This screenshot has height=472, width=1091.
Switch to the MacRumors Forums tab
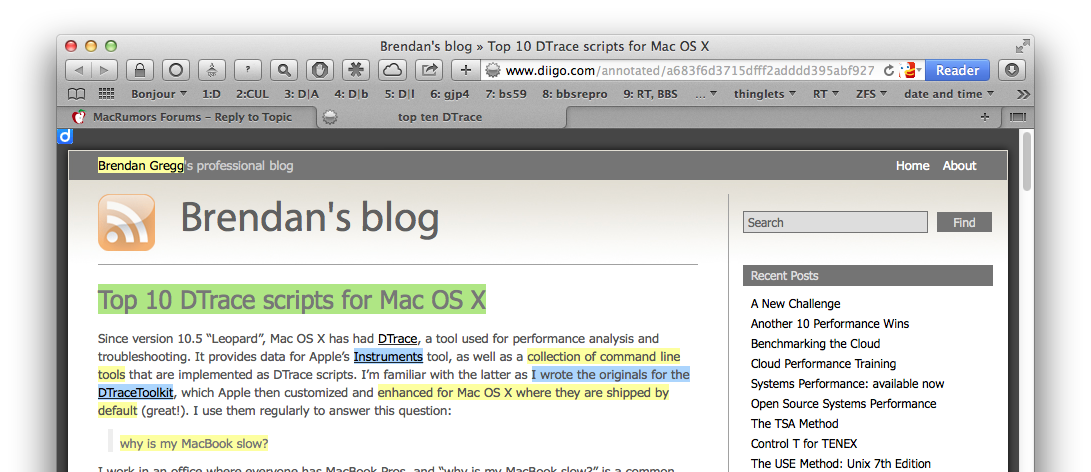pos(187,117)
